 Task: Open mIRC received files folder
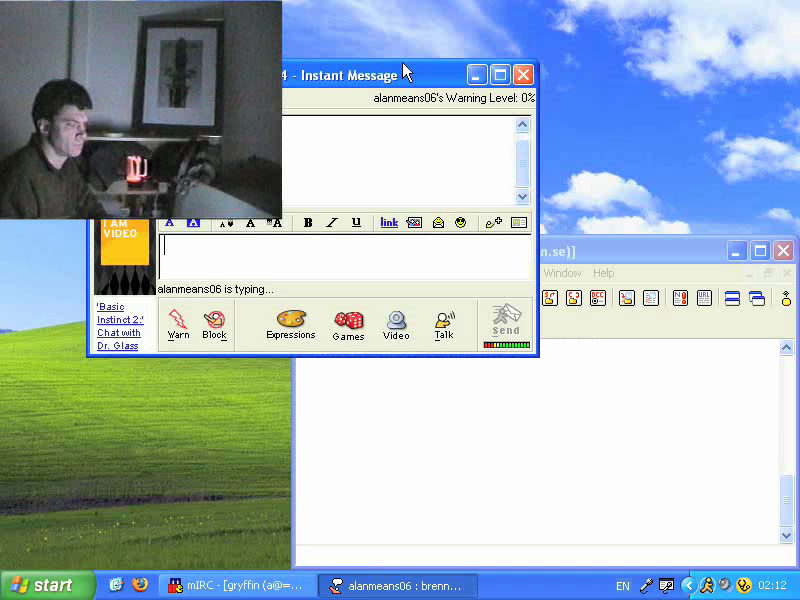(627, 298)
